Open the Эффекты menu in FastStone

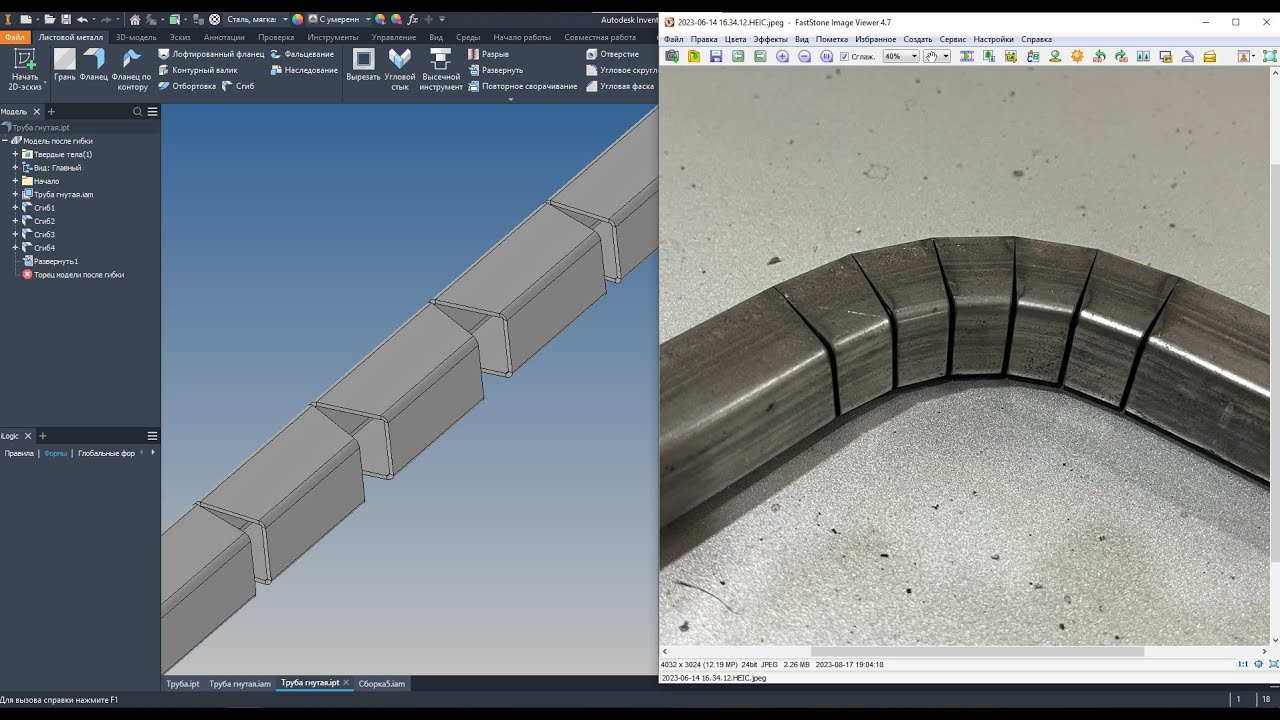point(770,39)
